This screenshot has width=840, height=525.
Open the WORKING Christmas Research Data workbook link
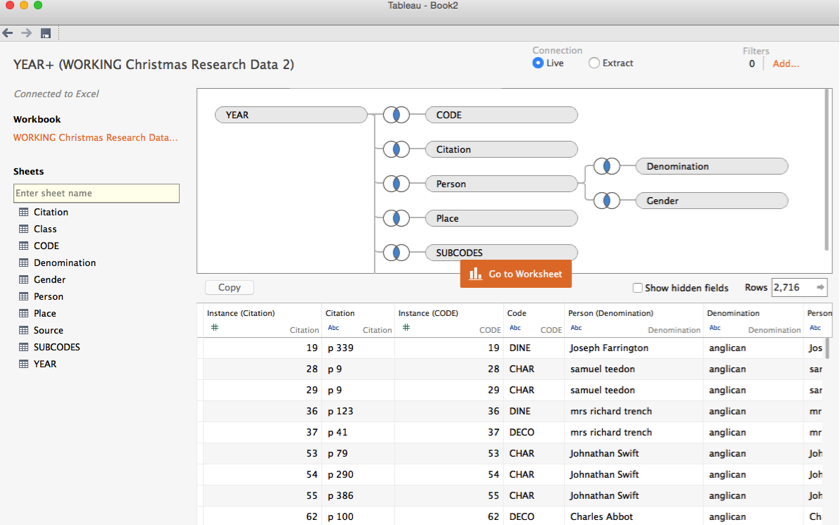[95, 138]
